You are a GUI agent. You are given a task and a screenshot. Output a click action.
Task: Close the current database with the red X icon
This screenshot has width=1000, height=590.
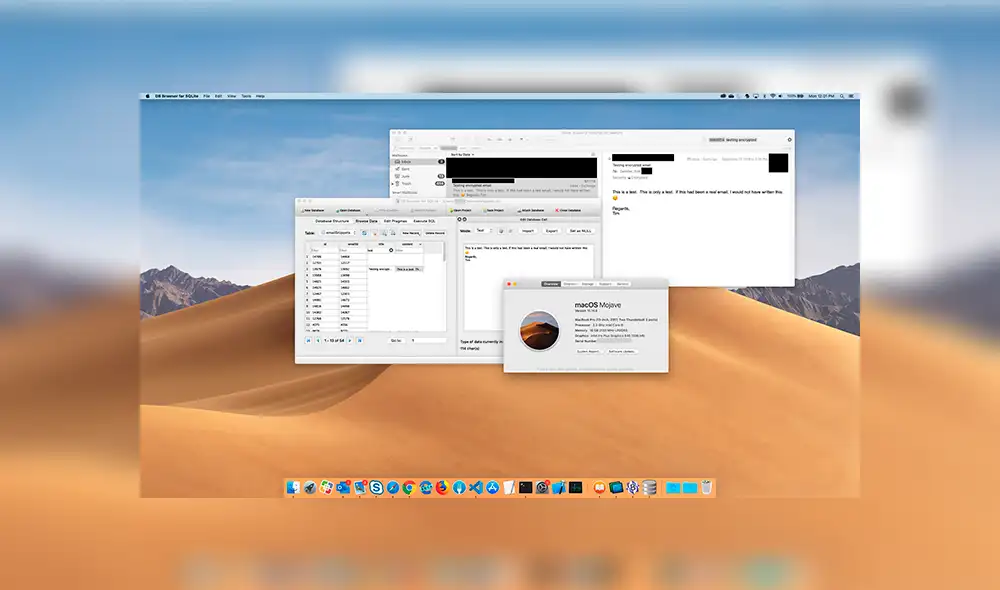coord(567,210)
